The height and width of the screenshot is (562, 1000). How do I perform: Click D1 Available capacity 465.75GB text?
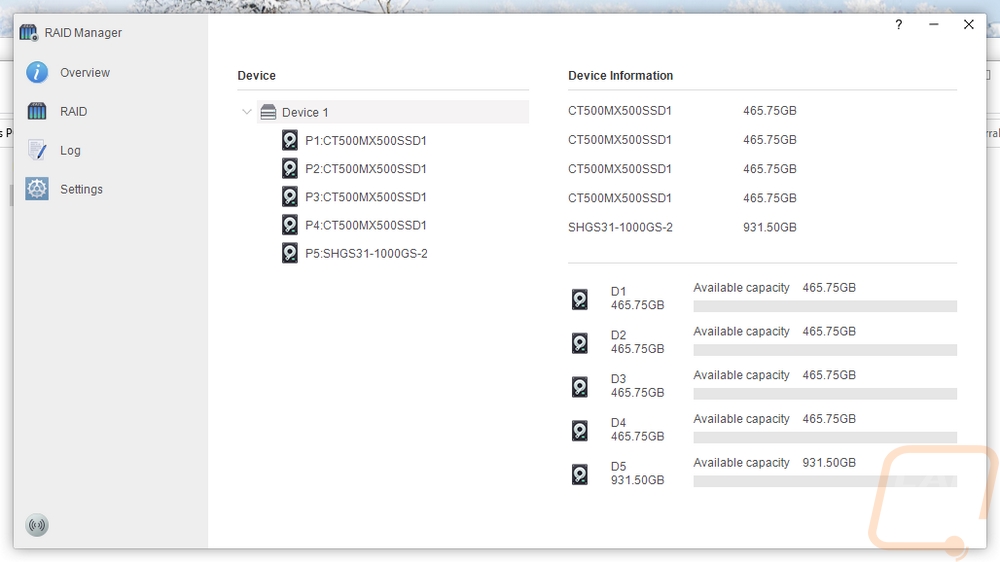774,288
